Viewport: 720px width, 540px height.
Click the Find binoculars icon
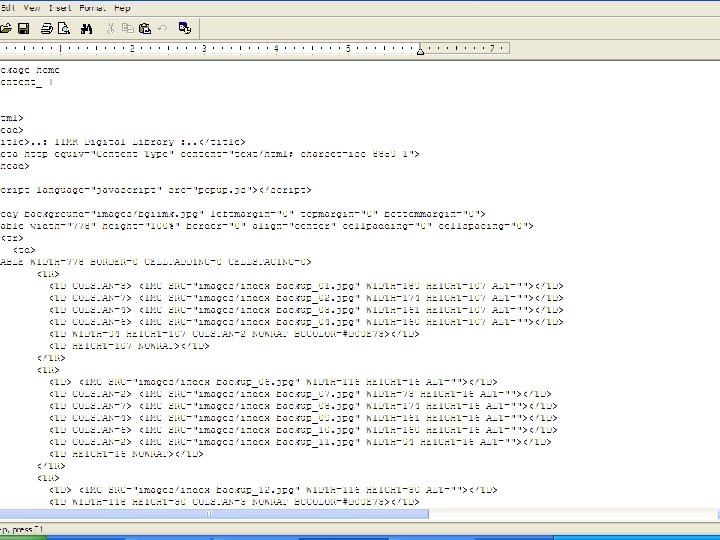86,29
